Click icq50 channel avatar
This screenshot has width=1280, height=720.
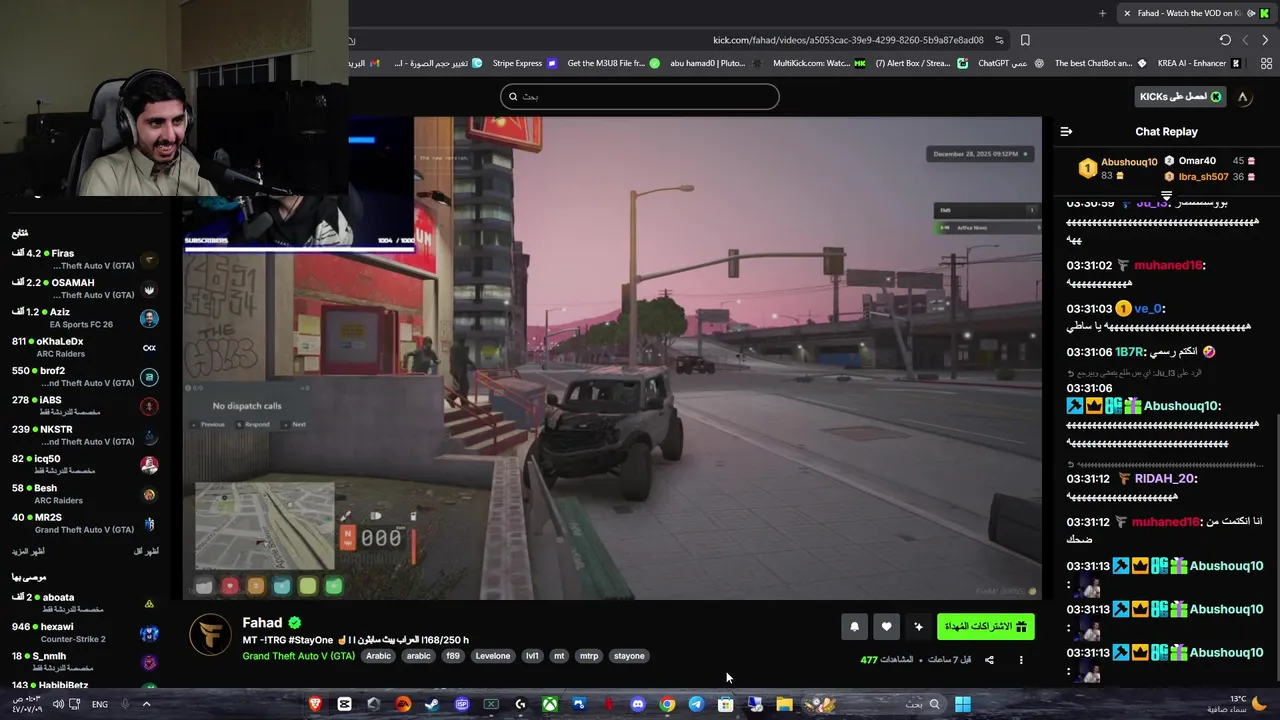tap(149, 465)
